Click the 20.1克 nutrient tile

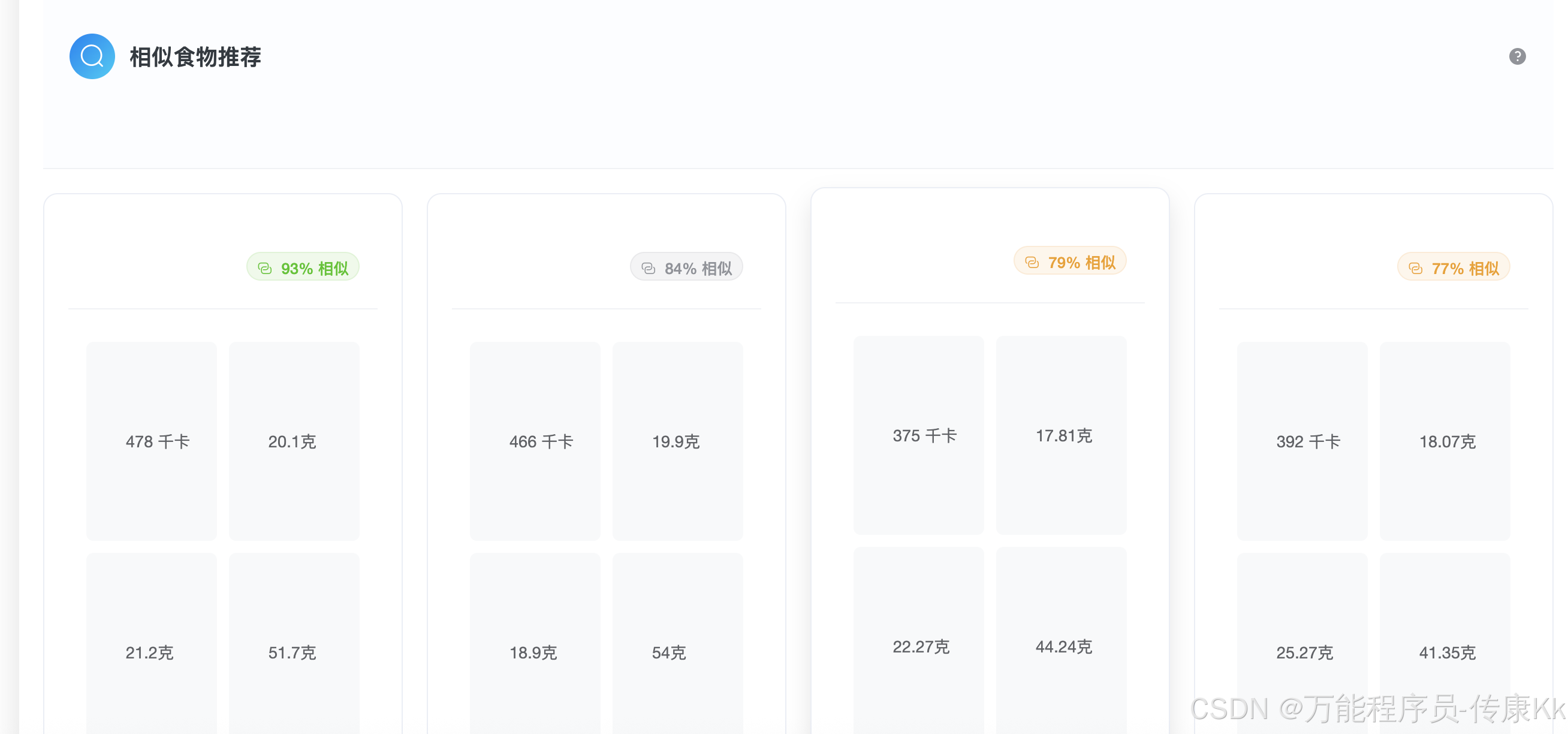(x=294, y=440)
